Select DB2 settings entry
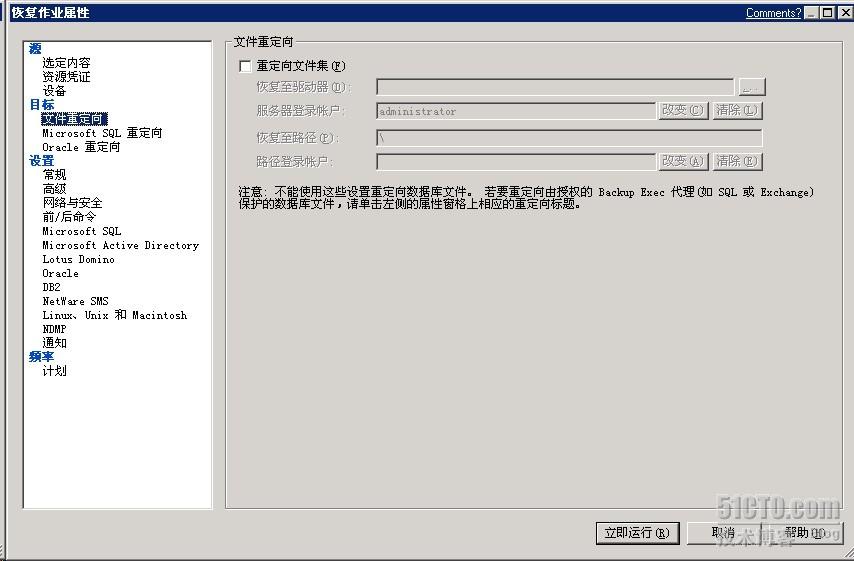 pos(51,287)
